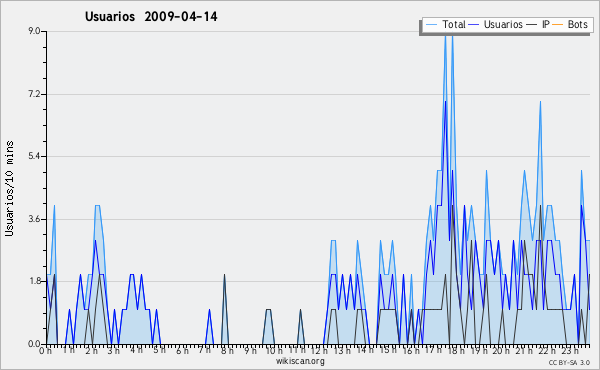Click the y-axis label '0.0'
The image size is (600, 370).
[35, 344]
